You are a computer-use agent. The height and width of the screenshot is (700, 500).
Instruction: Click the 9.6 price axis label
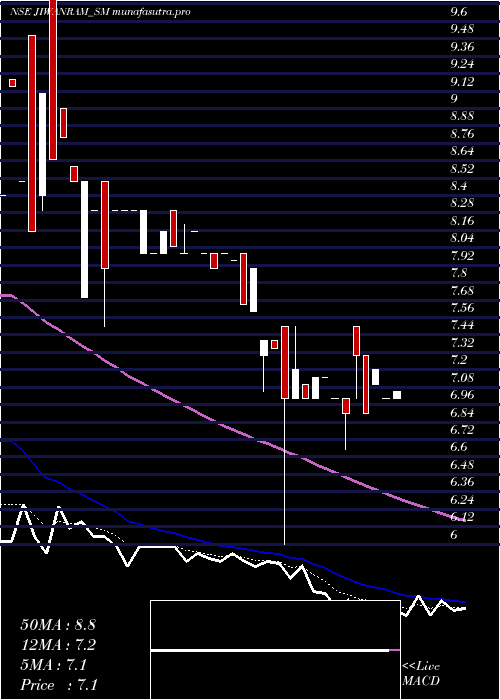point(458,12)
